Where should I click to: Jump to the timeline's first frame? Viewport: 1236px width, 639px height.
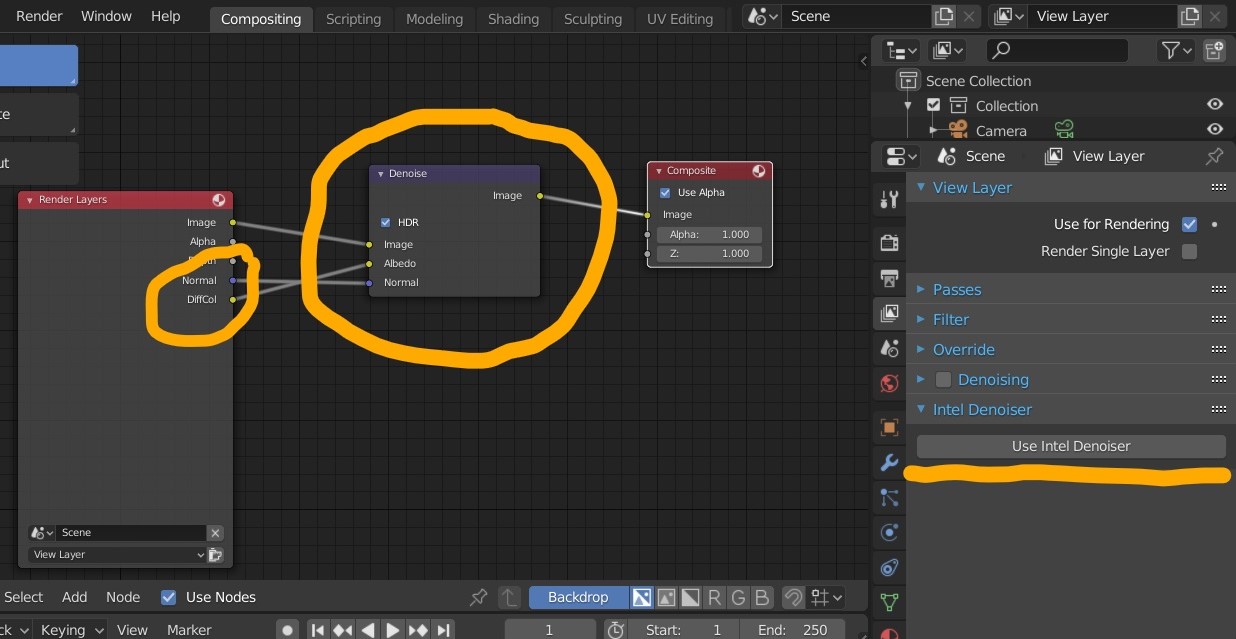(x=318, y=630)
